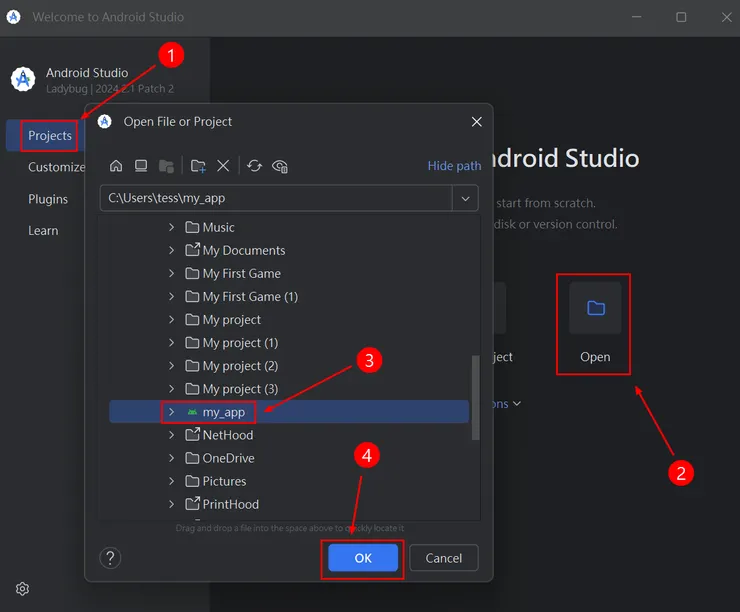Expand the My First Game folder
The image size is (740, 612).
pyautogui.click(x=172, y=274)
